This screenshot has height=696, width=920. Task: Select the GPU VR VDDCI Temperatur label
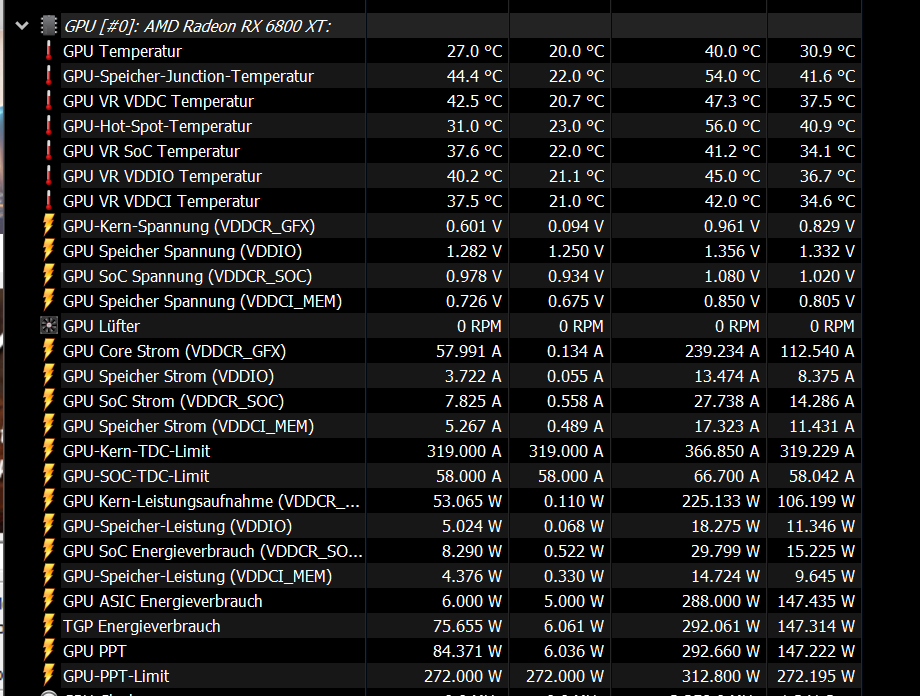[x=161, y=201]
